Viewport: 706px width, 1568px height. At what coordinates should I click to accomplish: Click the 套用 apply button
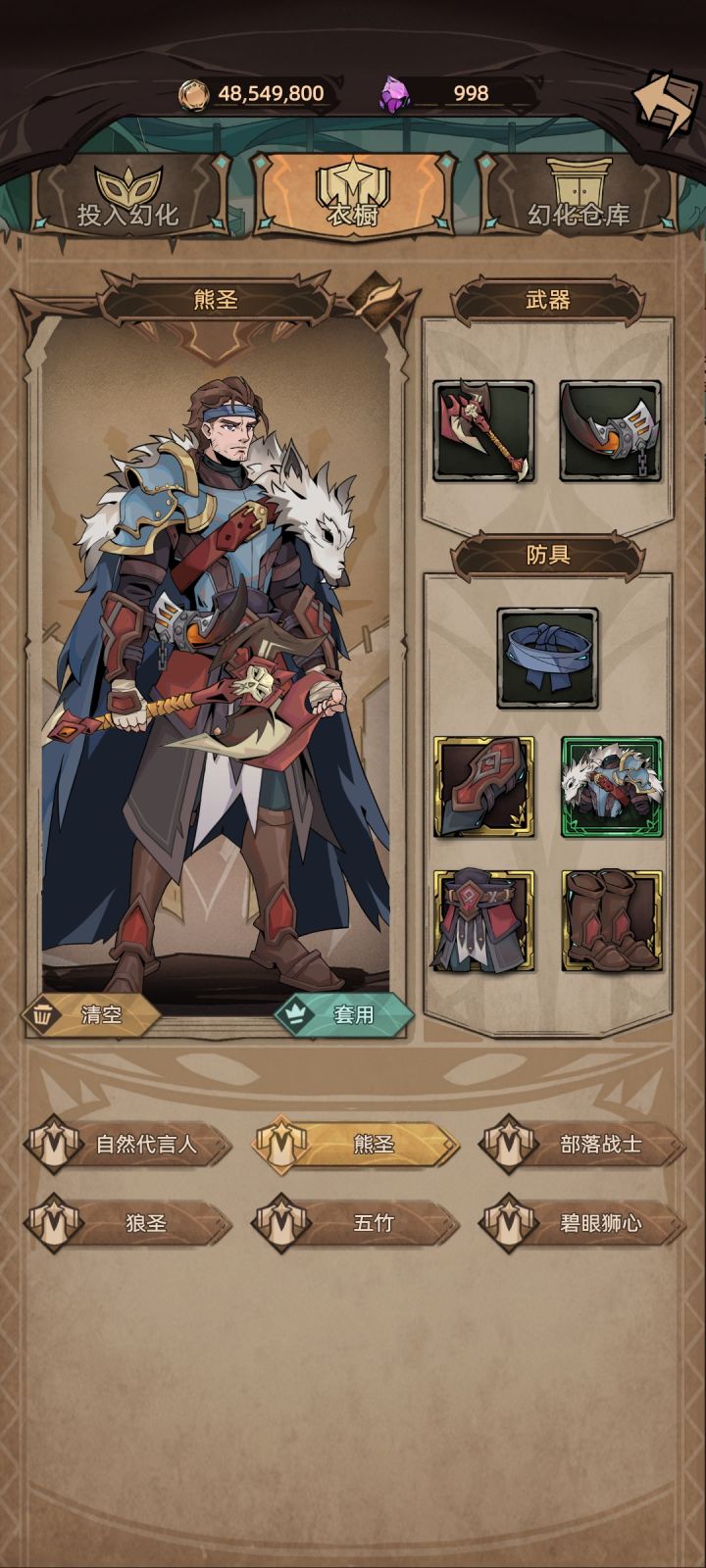pos(343,1015)
